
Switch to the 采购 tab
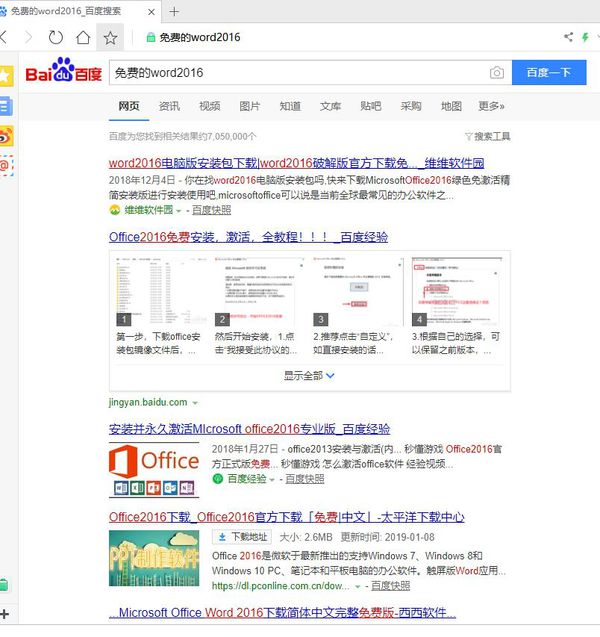[411, 106]
